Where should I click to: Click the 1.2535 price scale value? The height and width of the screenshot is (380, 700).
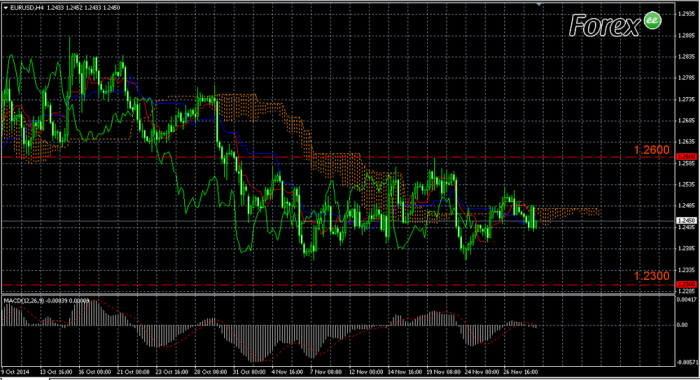686,184
